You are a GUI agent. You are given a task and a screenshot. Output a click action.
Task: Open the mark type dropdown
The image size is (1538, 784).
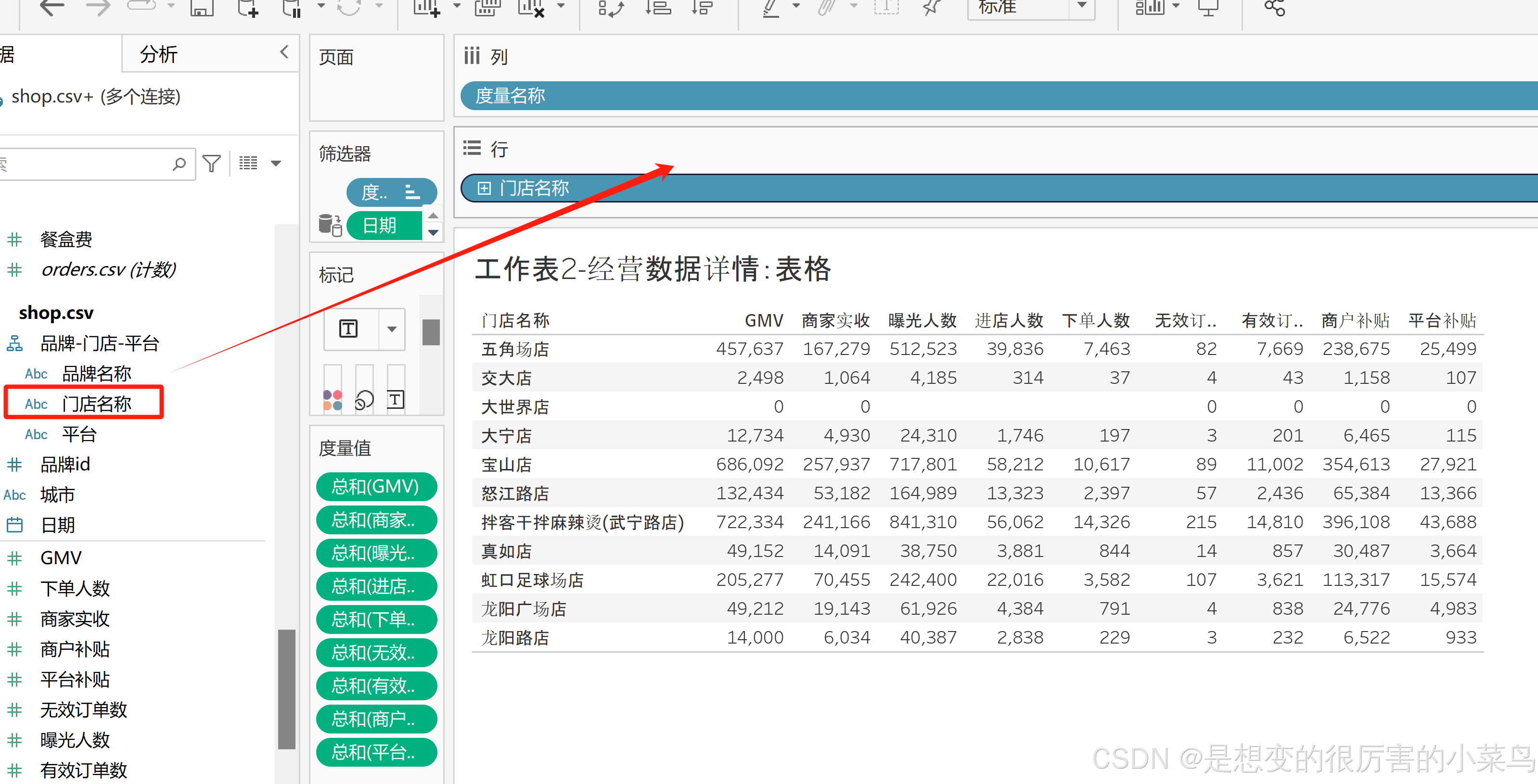click(392, 329)
